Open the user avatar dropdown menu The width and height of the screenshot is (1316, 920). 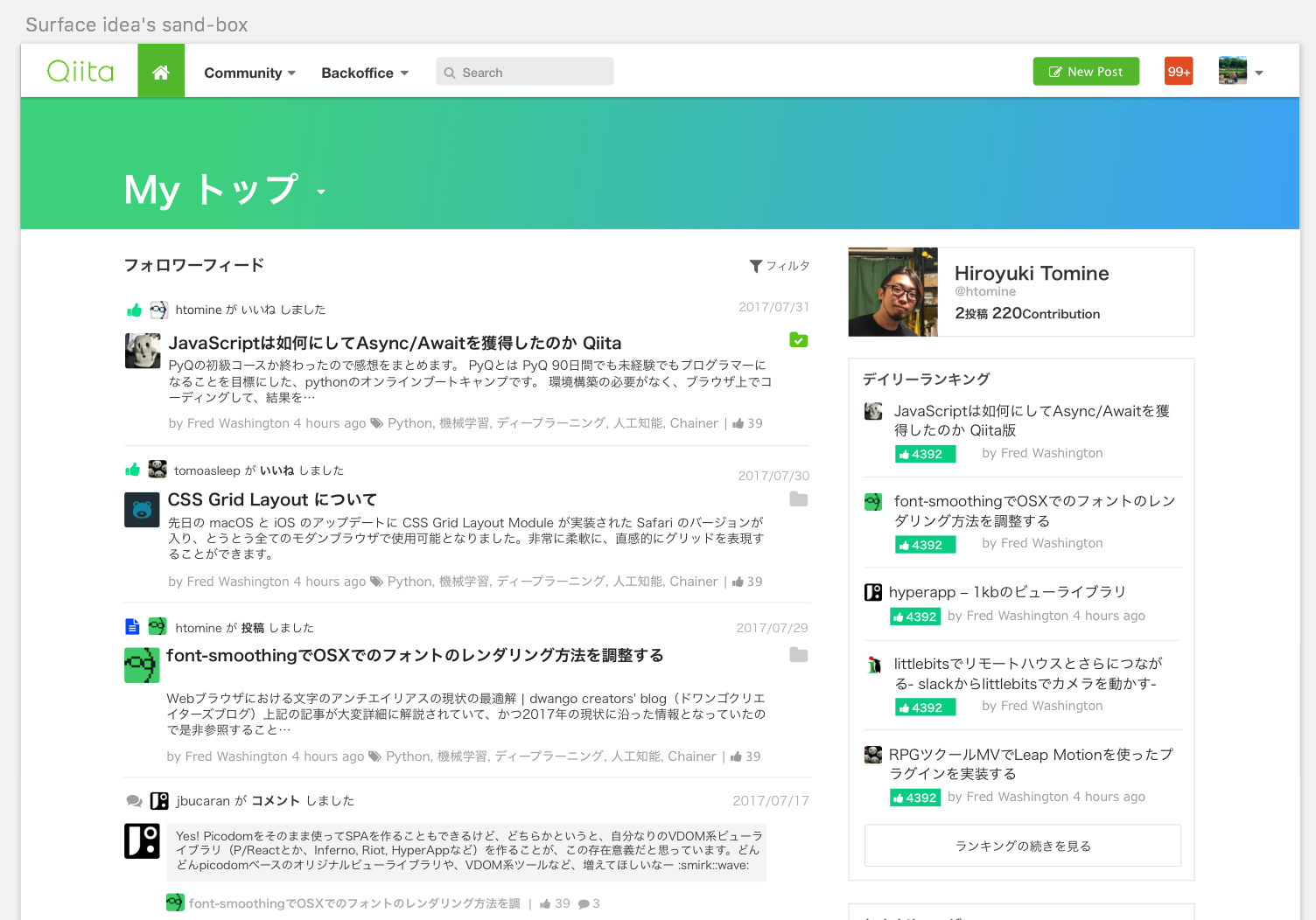(1241, 72)
